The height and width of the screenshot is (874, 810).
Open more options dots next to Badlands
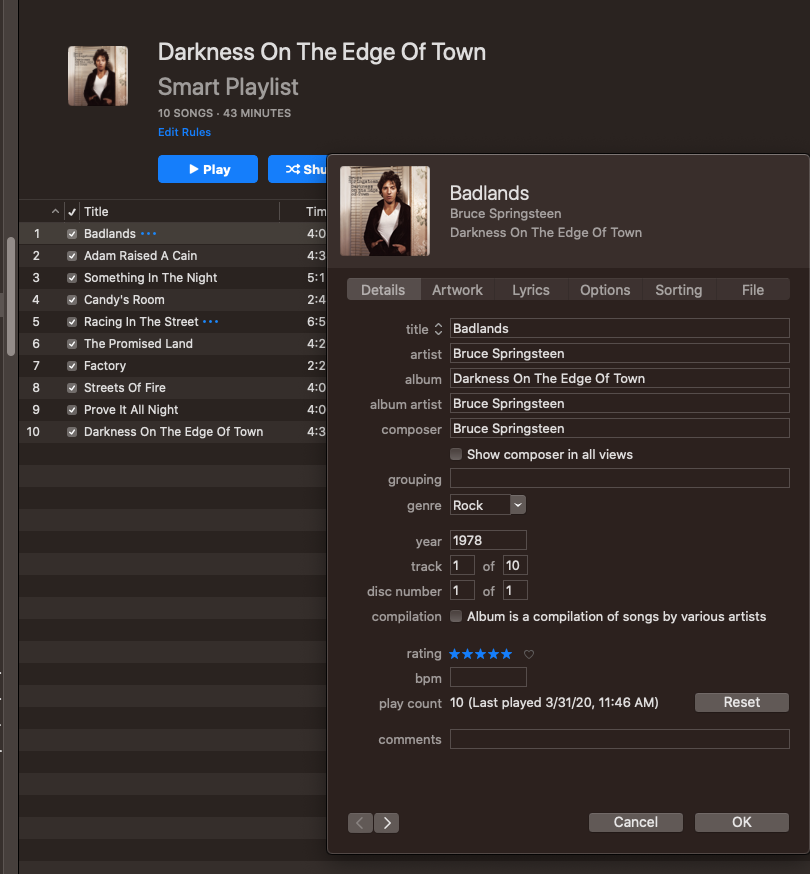pos(148,234)
